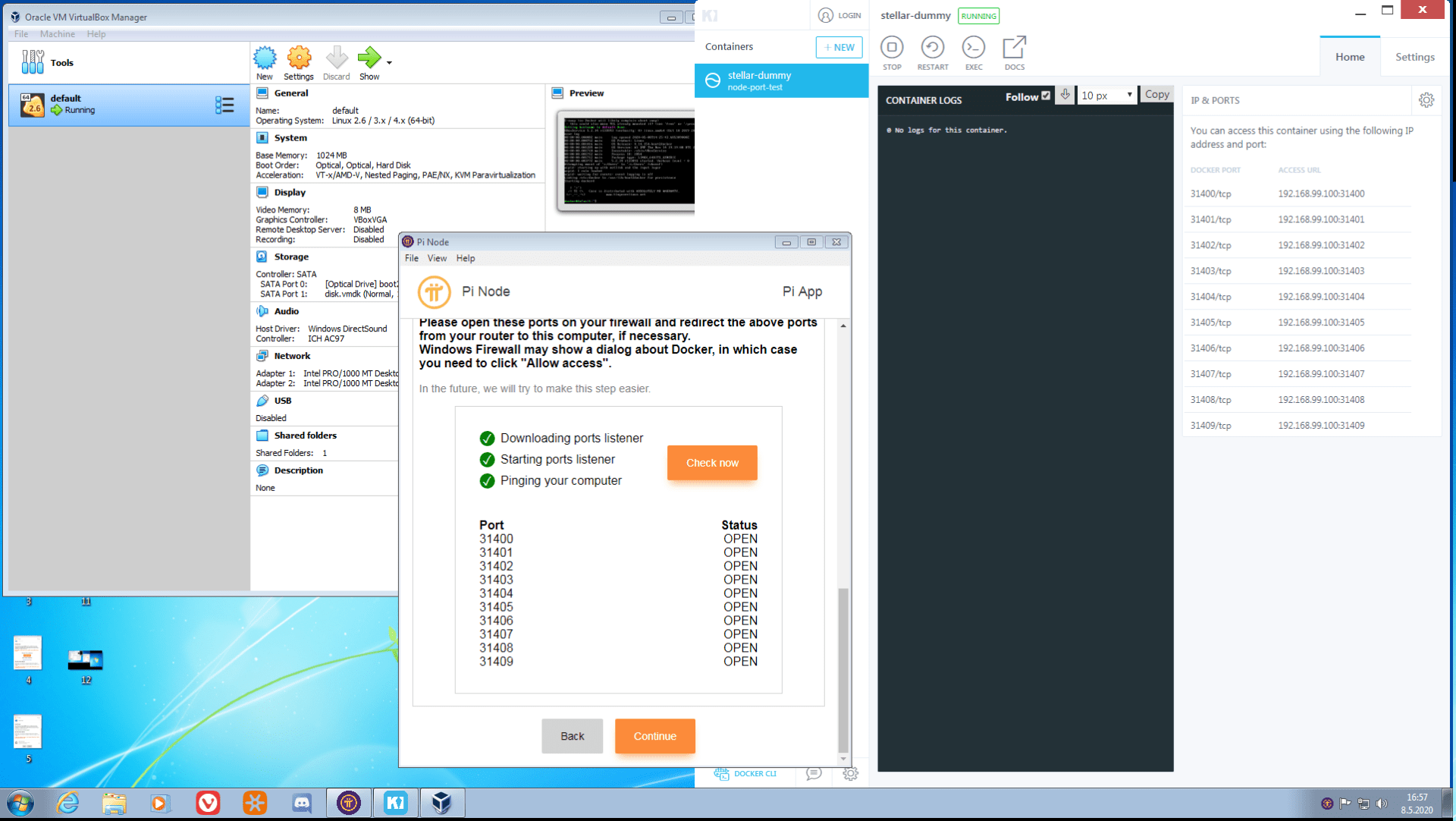The width and height of the screenshot is (1456, 821).
Task: Open the Pi Node File menu
Action: click(412, 258)
